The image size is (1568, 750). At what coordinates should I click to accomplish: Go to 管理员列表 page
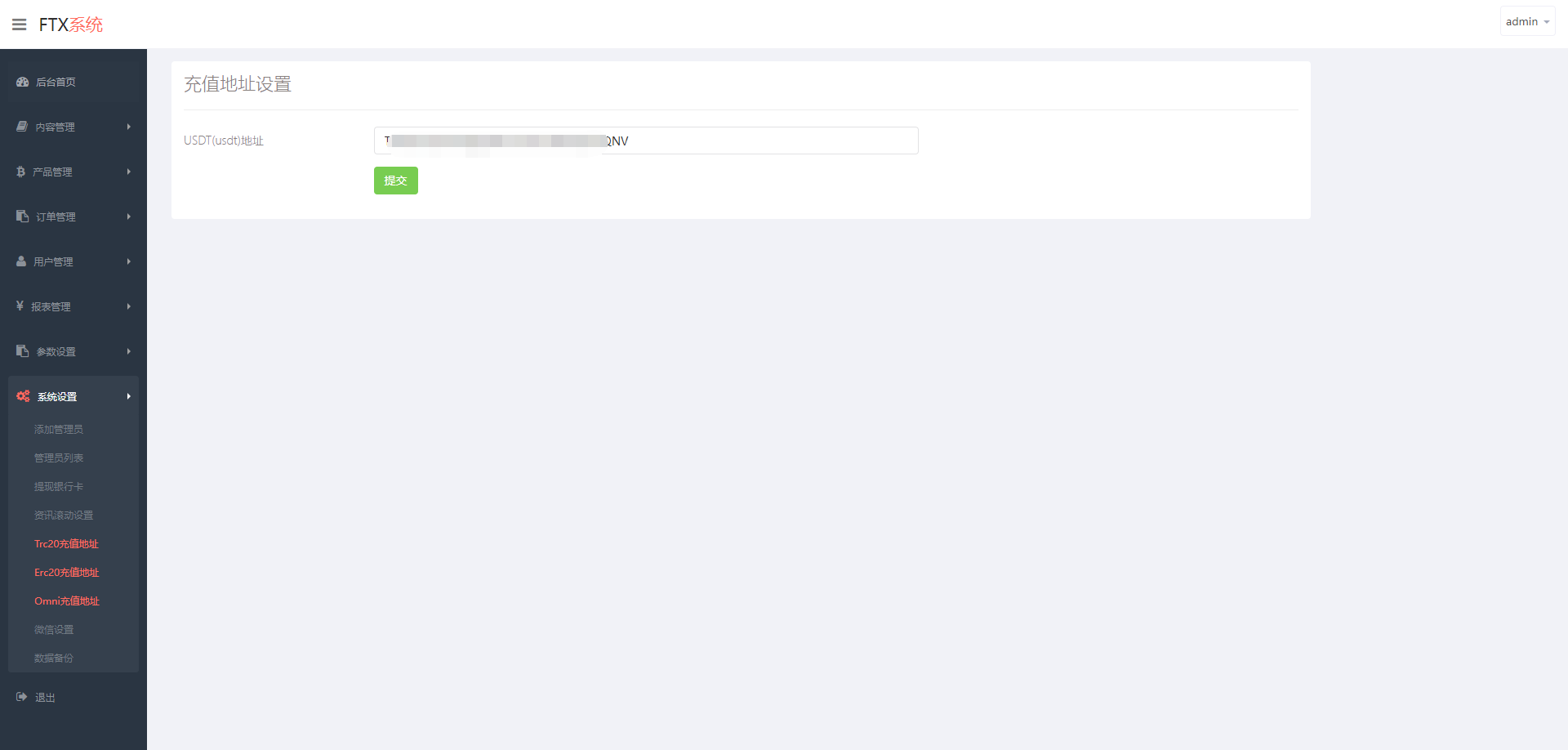coord(59,458)
